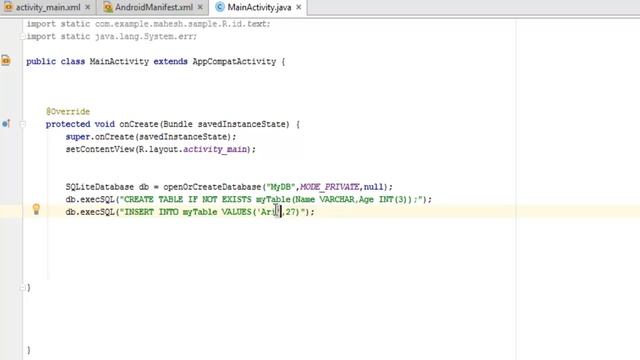The width and height of the screenshot is (640, 360).
Task: Close the MainActivity.java tab
Action: tap(298, 7)
